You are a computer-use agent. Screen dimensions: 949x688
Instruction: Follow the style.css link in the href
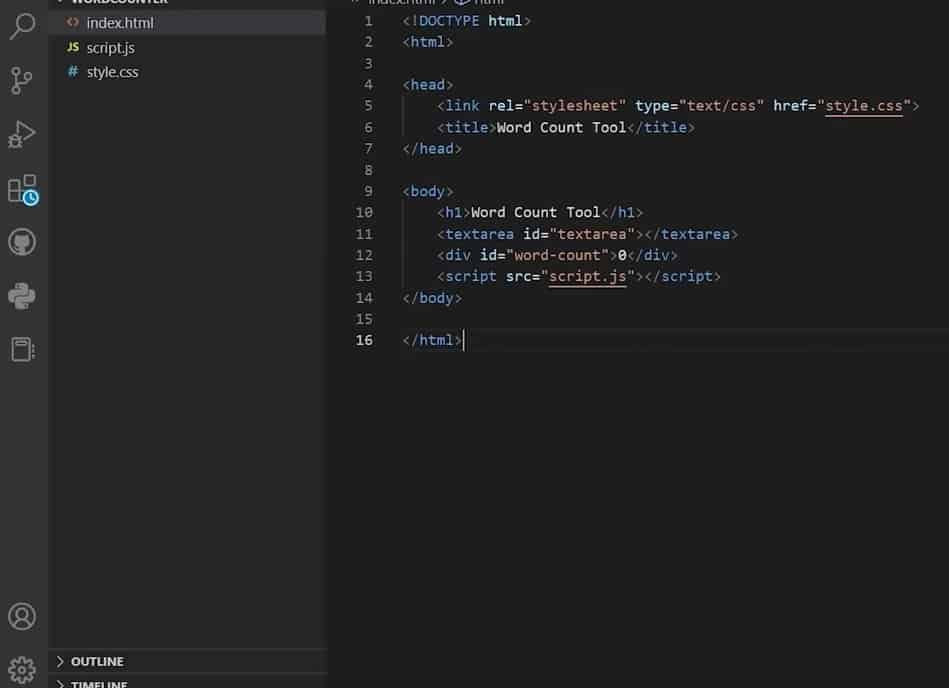(x=864, y=106)
